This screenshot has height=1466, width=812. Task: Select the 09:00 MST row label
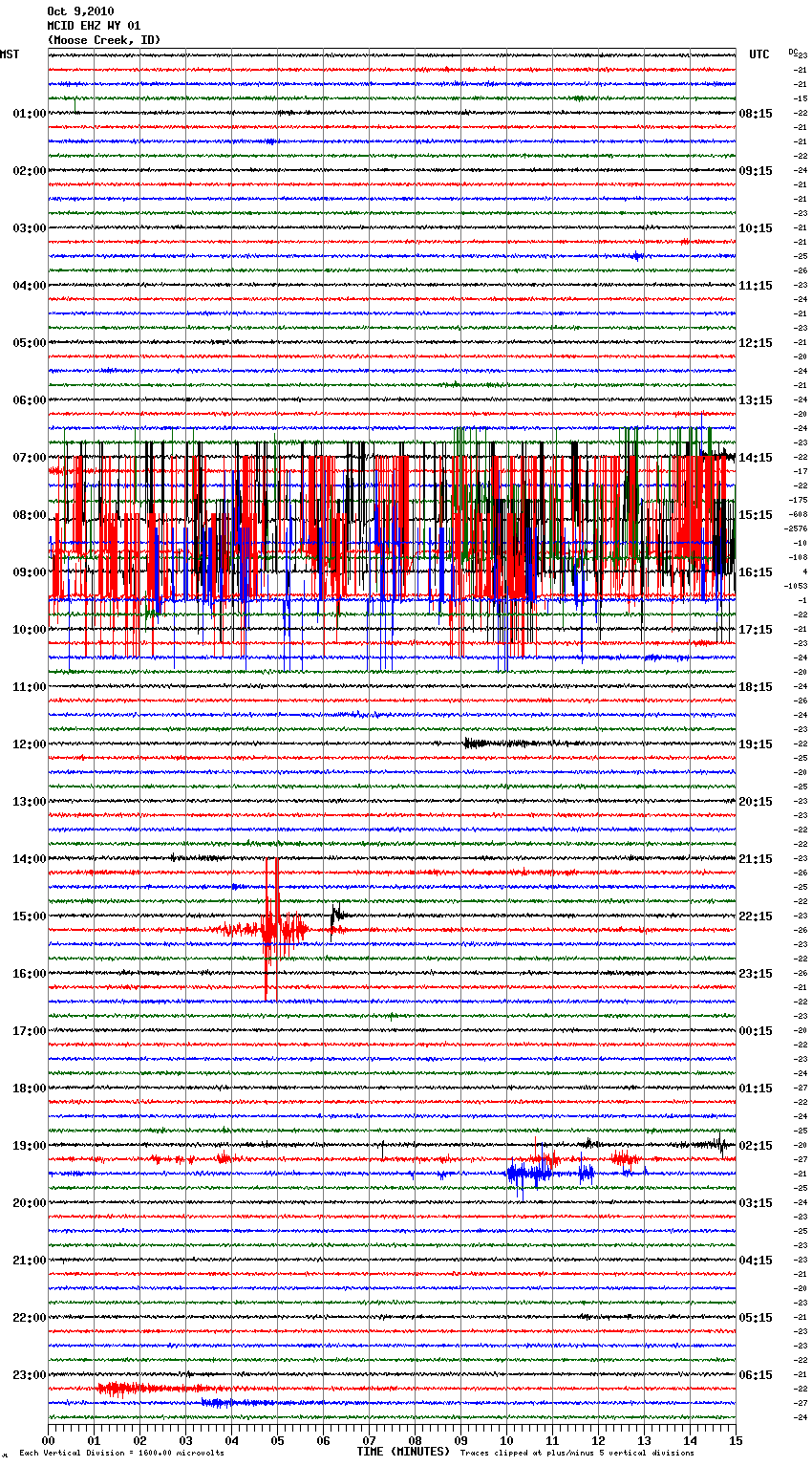pos(29,572)
